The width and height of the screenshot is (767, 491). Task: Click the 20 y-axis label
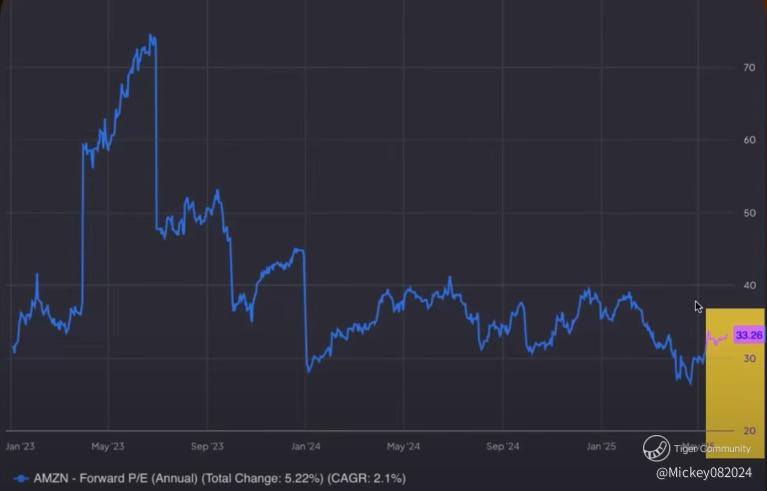click(x=749, y=431)
